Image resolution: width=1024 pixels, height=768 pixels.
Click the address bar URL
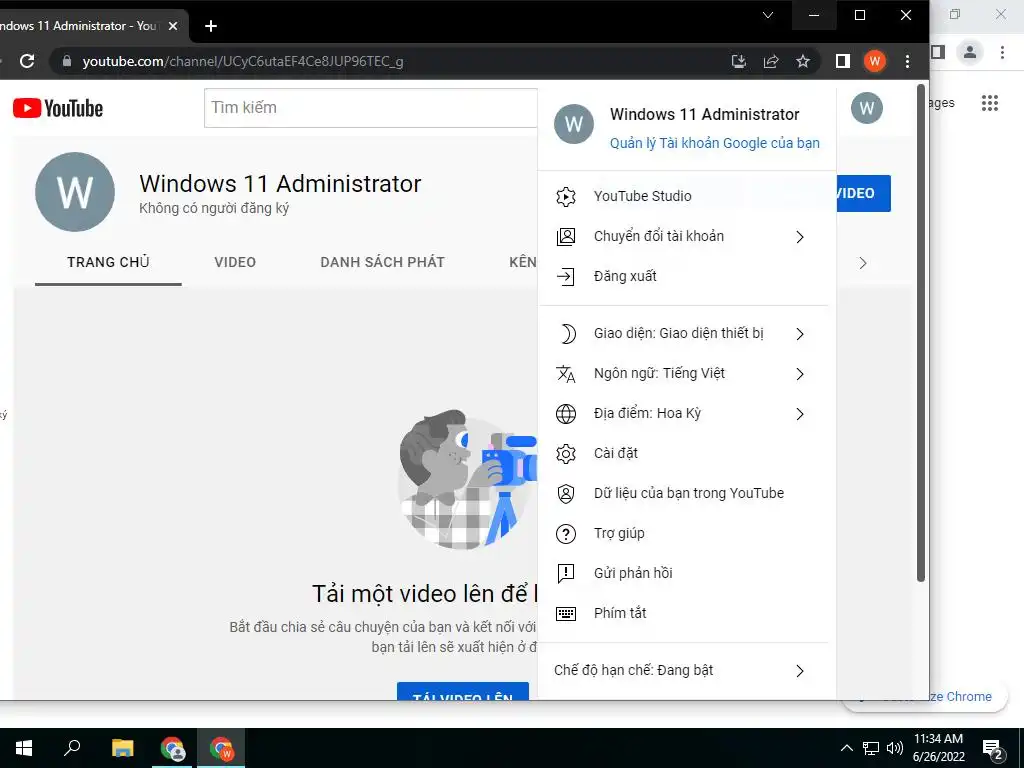(243, 61)
